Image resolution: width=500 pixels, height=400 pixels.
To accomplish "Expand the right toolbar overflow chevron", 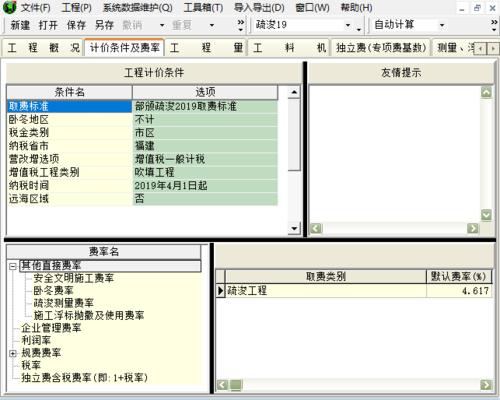I will point(494,25).
